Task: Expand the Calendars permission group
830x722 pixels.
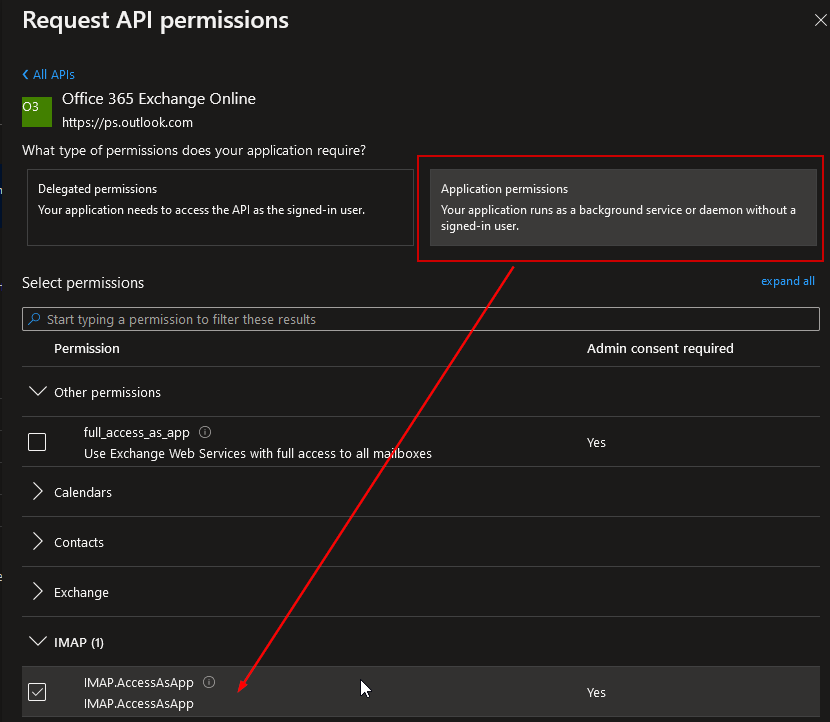Action: 38,492
